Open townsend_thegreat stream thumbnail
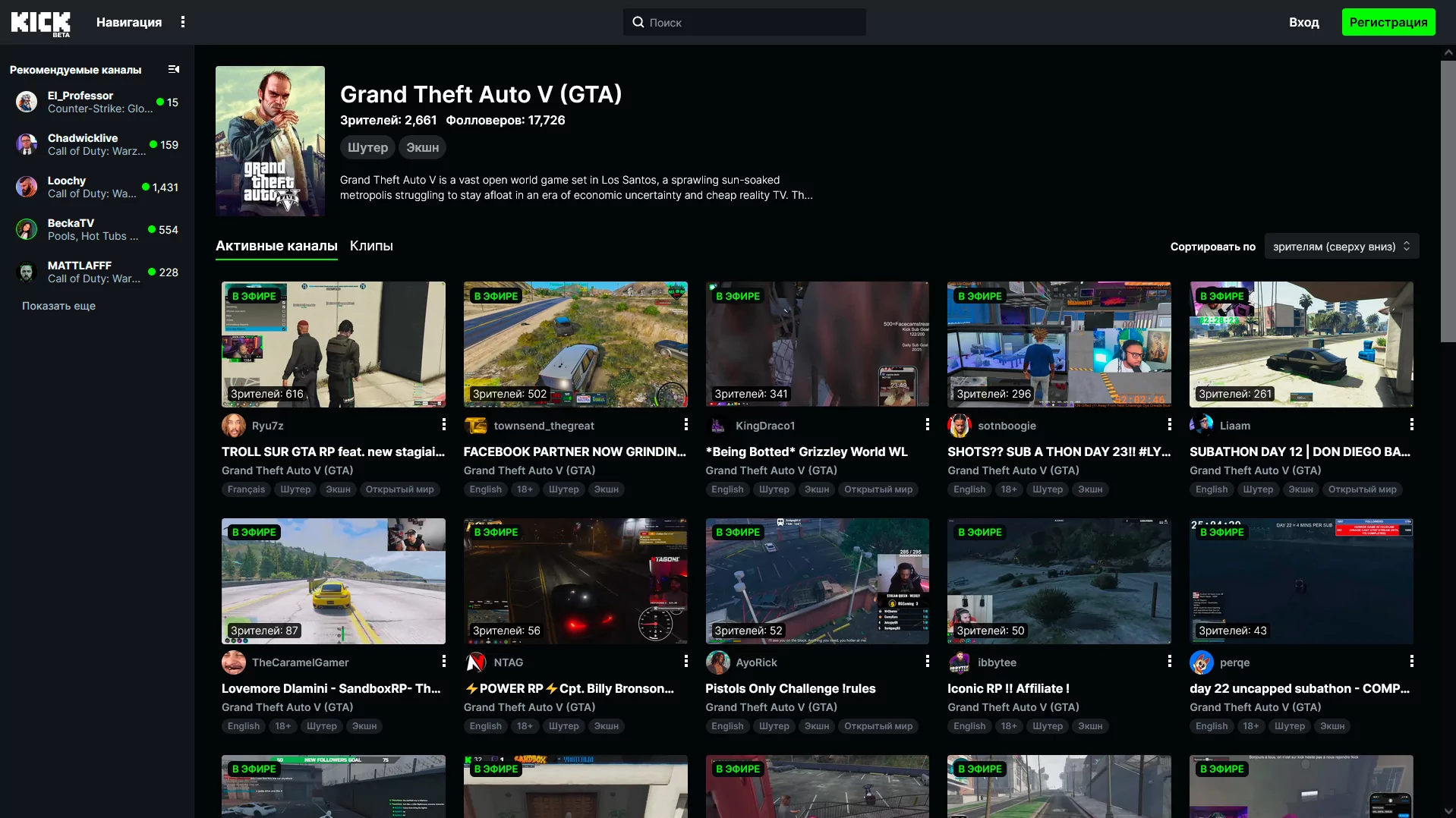Screen dimensions: 1456x818 575,345
